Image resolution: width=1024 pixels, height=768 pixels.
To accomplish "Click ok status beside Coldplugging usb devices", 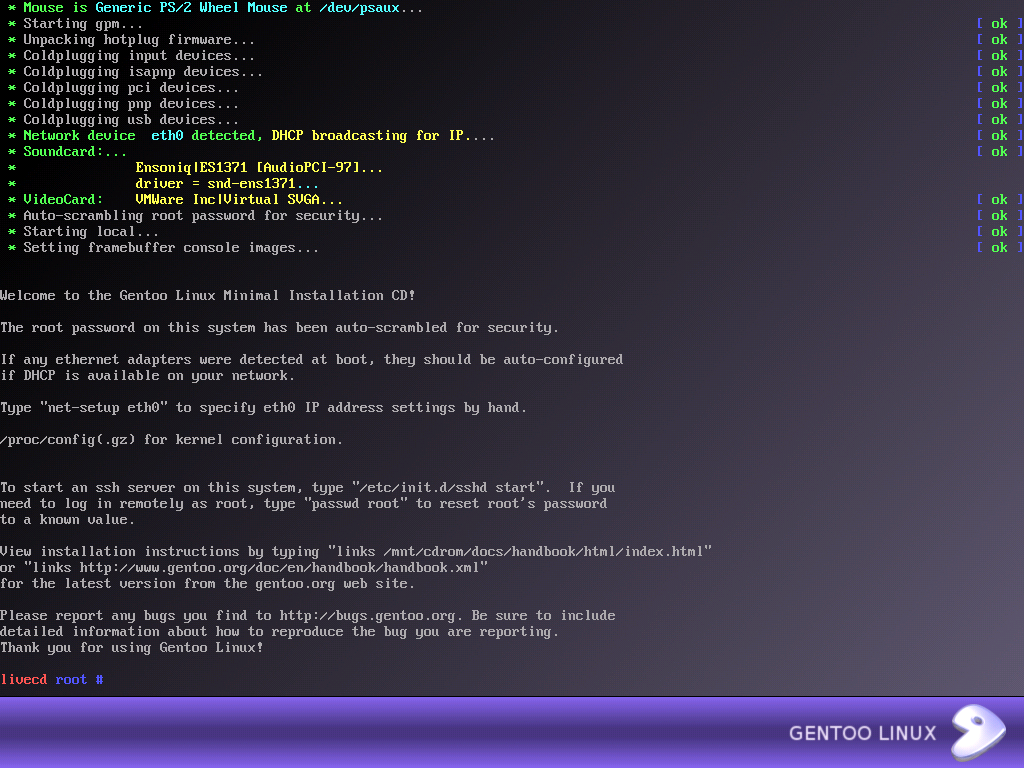I will click(x=999, y=120).
